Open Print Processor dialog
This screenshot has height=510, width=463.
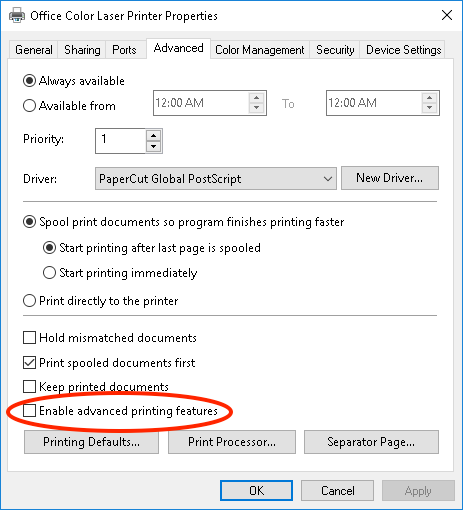coord(232,442)
